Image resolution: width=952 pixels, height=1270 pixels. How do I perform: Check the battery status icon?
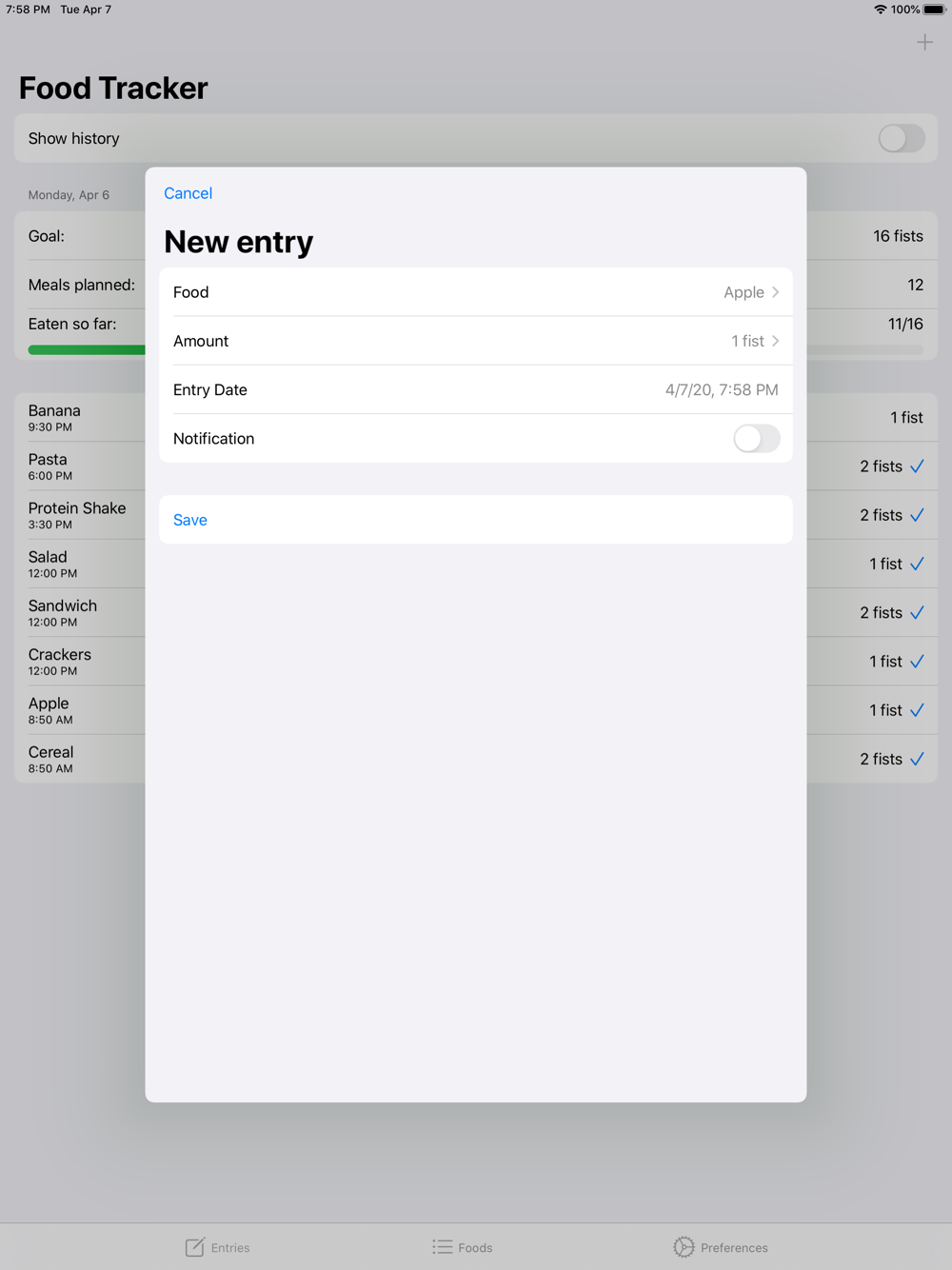(934, 10)
